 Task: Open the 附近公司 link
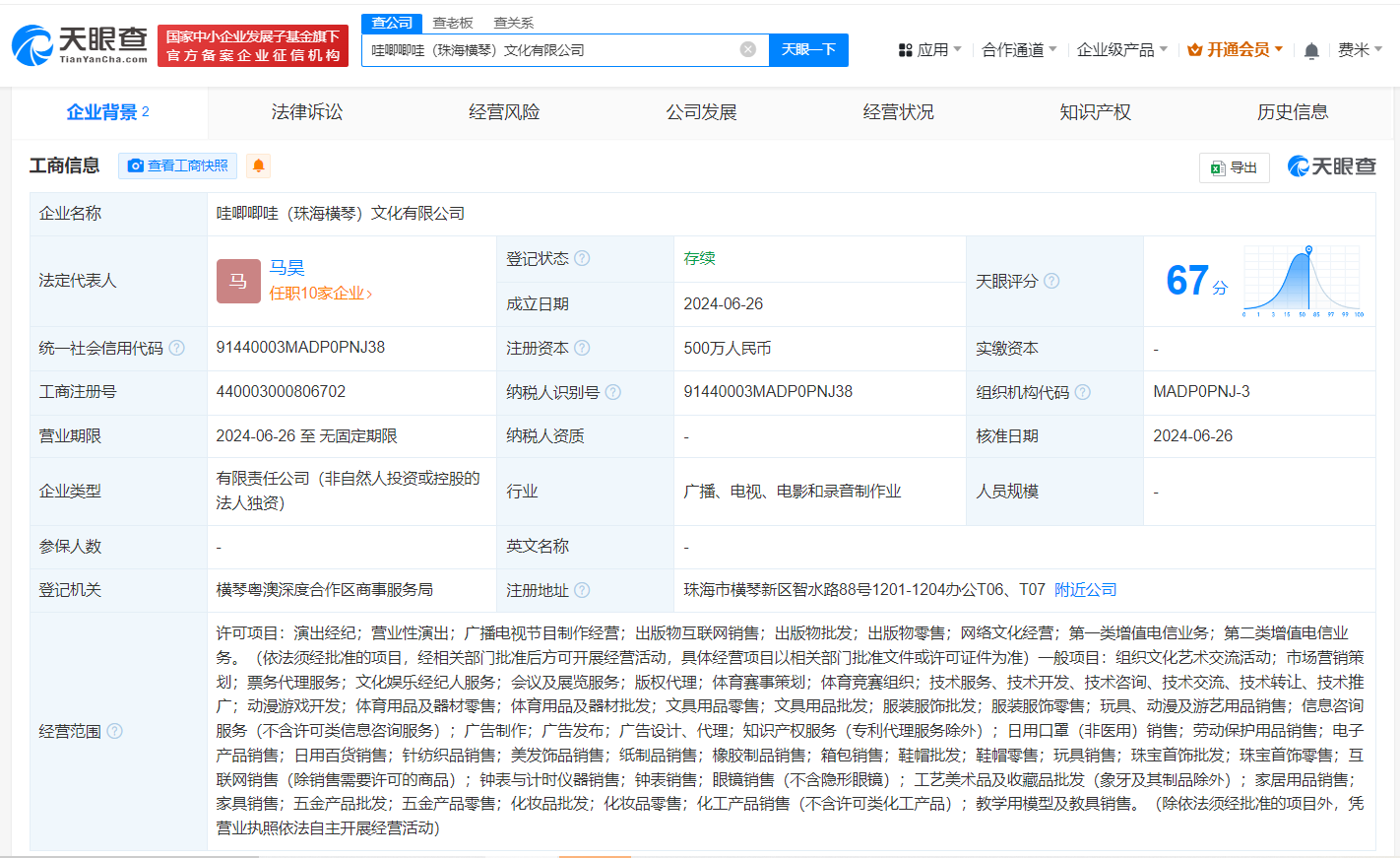point(1085,589)
